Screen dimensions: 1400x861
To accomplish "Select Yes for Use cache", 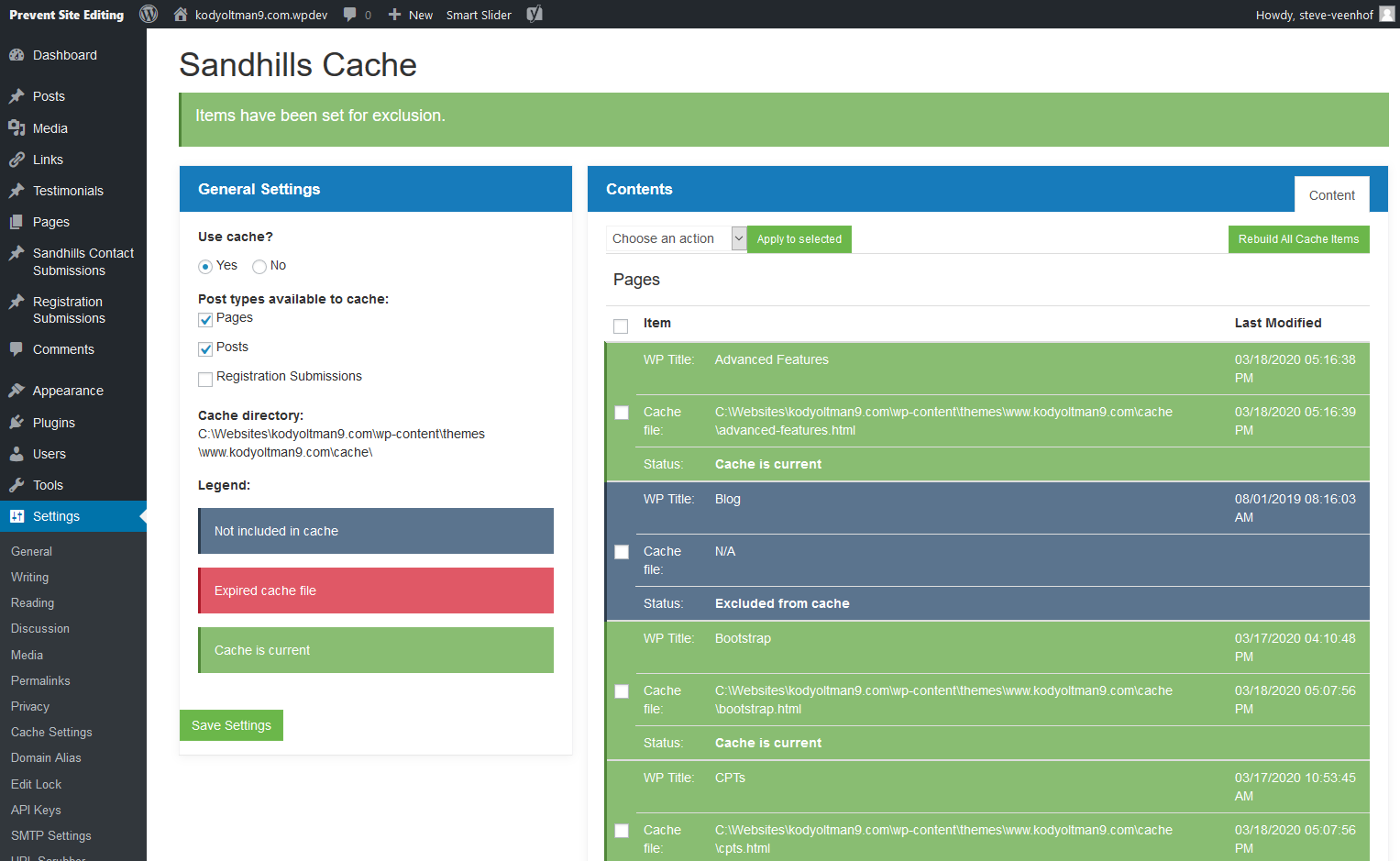I will coord(205,267).
